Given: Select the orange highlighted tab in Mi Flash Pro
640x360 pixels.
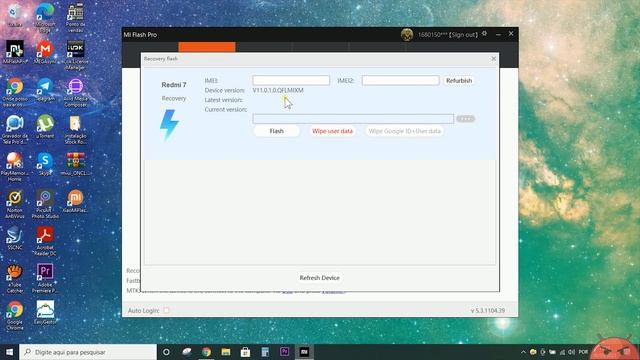Looking at the screenshot, I should coord(207,47).
